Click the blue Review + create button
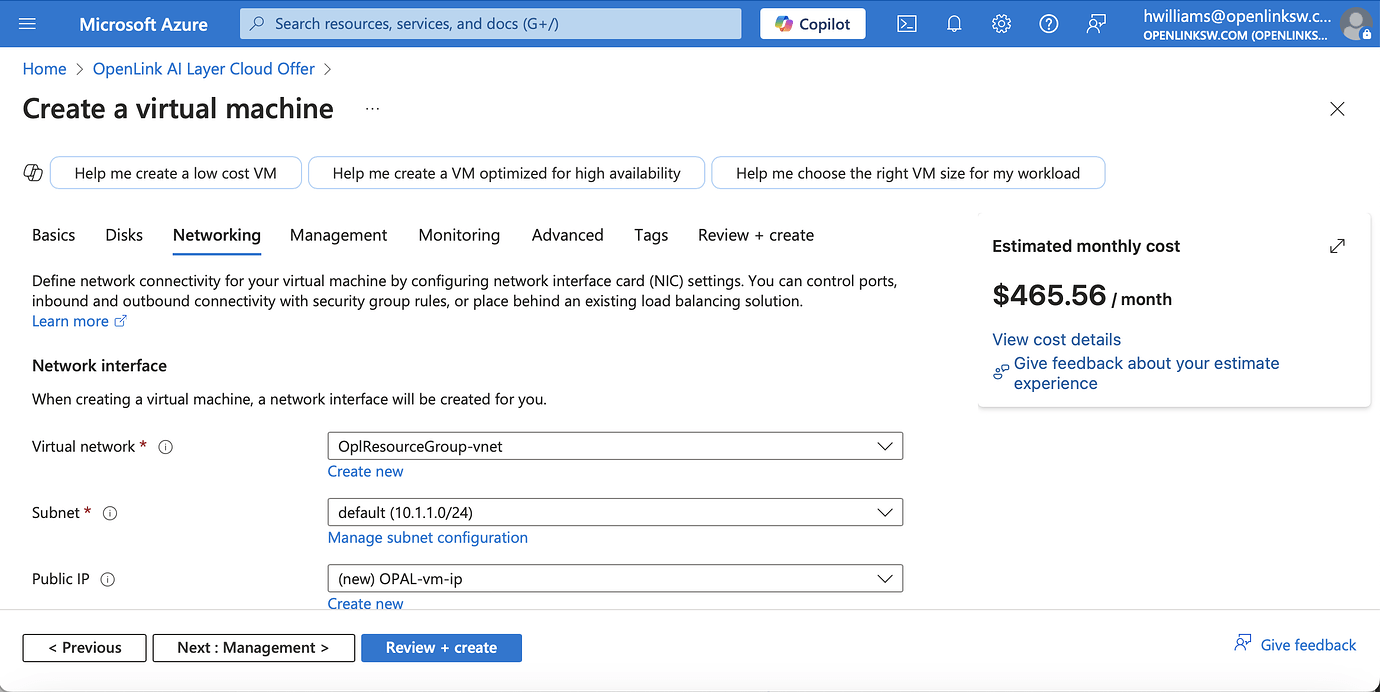Screen dimensions: 1380x692 (x=441, y=647)
